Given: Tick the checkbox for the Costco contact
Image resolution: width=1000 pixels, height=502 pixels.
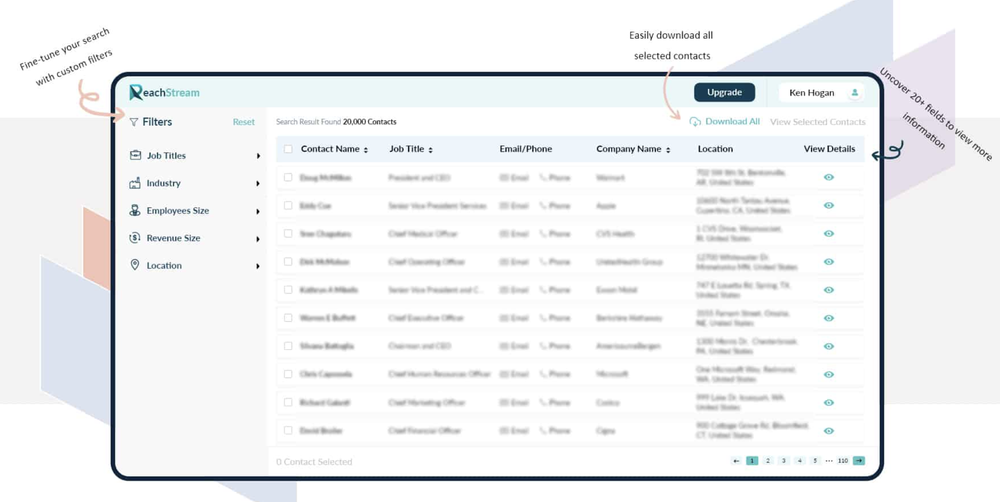Looking at the screenshot, I should [x=288, y=402].
